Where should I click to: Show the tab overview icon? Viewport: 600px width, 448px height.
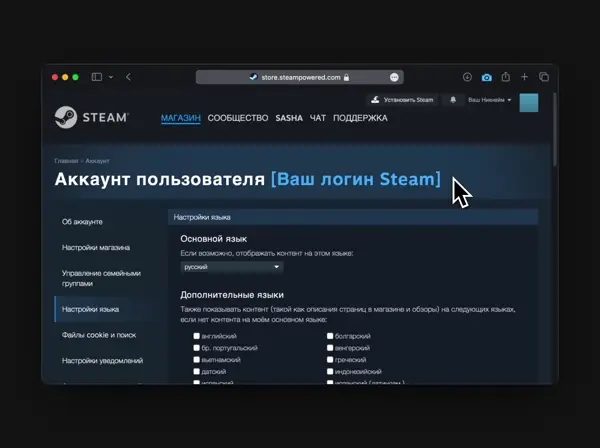pos(544,77)
